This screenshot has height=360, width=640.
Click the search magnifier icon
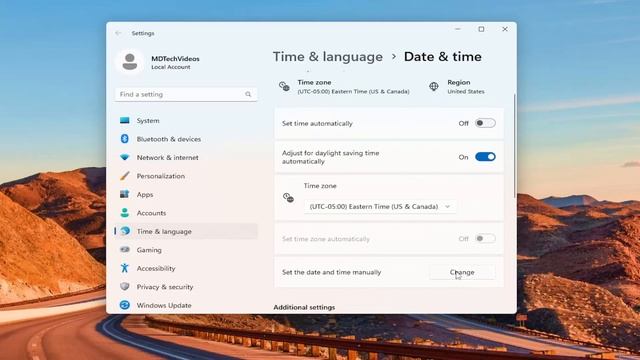[248, 94]
